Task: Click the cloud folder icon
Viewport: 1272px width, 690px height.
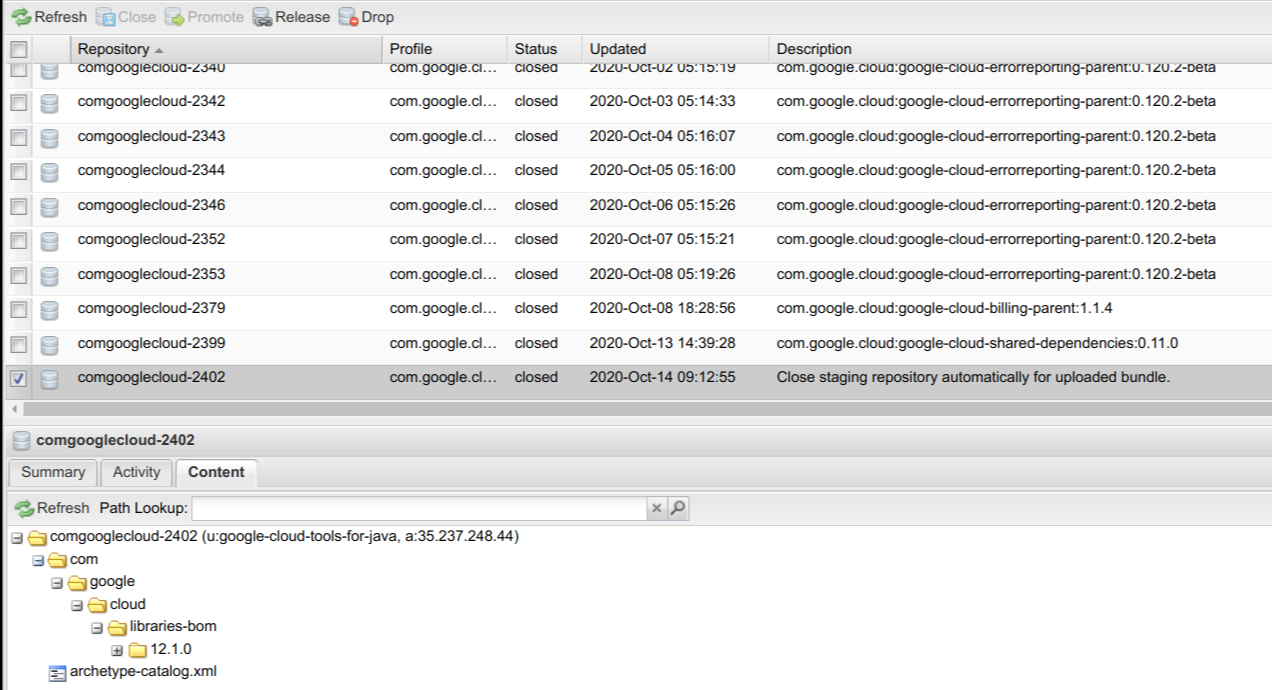Action: tap(97, 605)
